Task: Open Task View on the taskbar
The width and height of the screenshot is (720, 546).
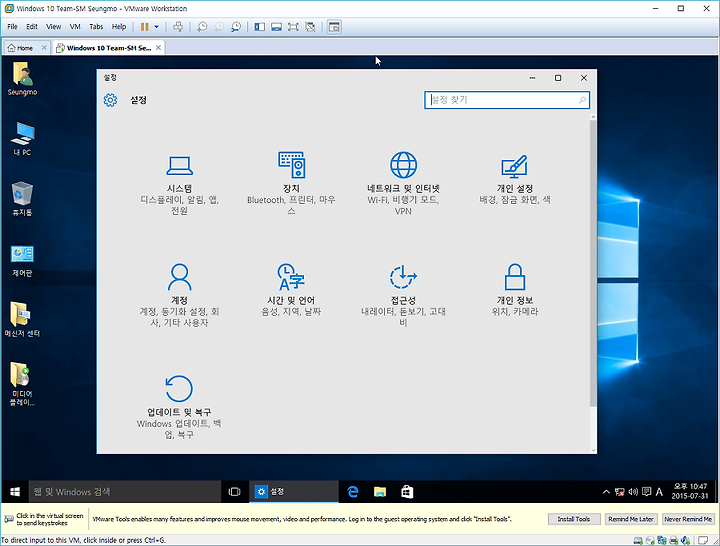Action: click(234, 492)
